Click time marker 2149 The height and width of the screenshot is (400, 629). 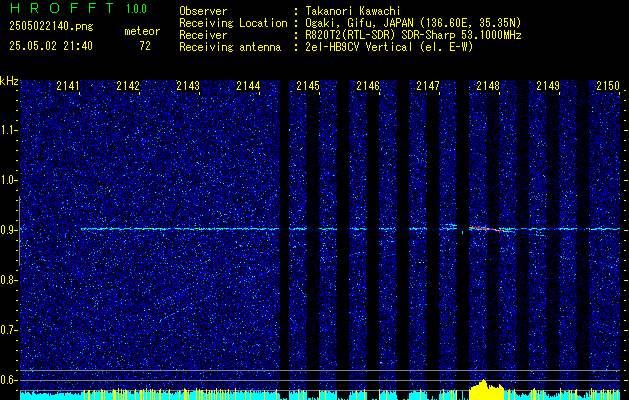(548, 86)
